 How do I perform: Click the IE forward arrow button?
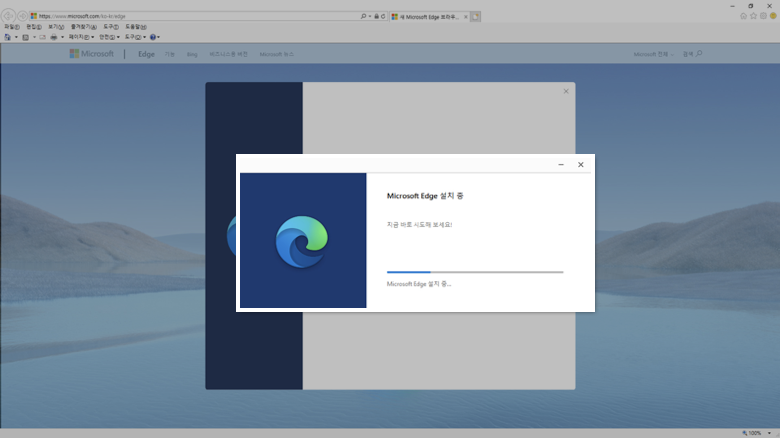pyautogui.click(x=23, y=15)
